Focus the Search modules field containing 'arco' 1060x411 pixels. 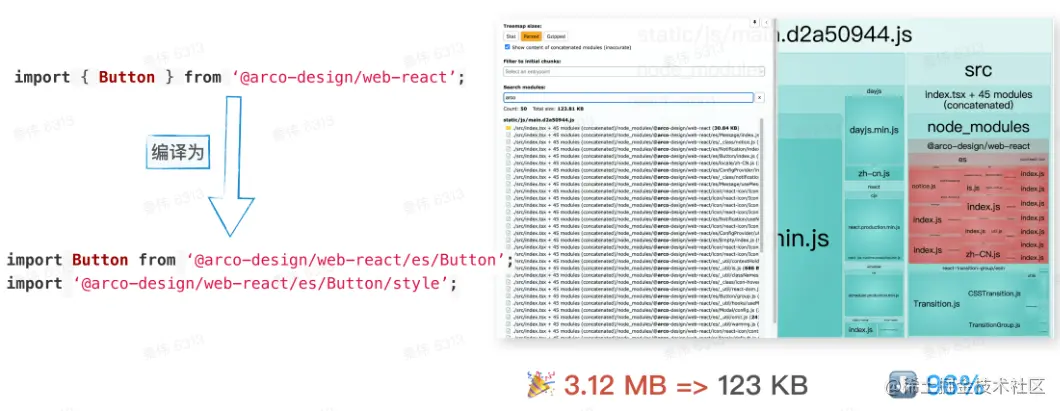[x=628, y=97]
